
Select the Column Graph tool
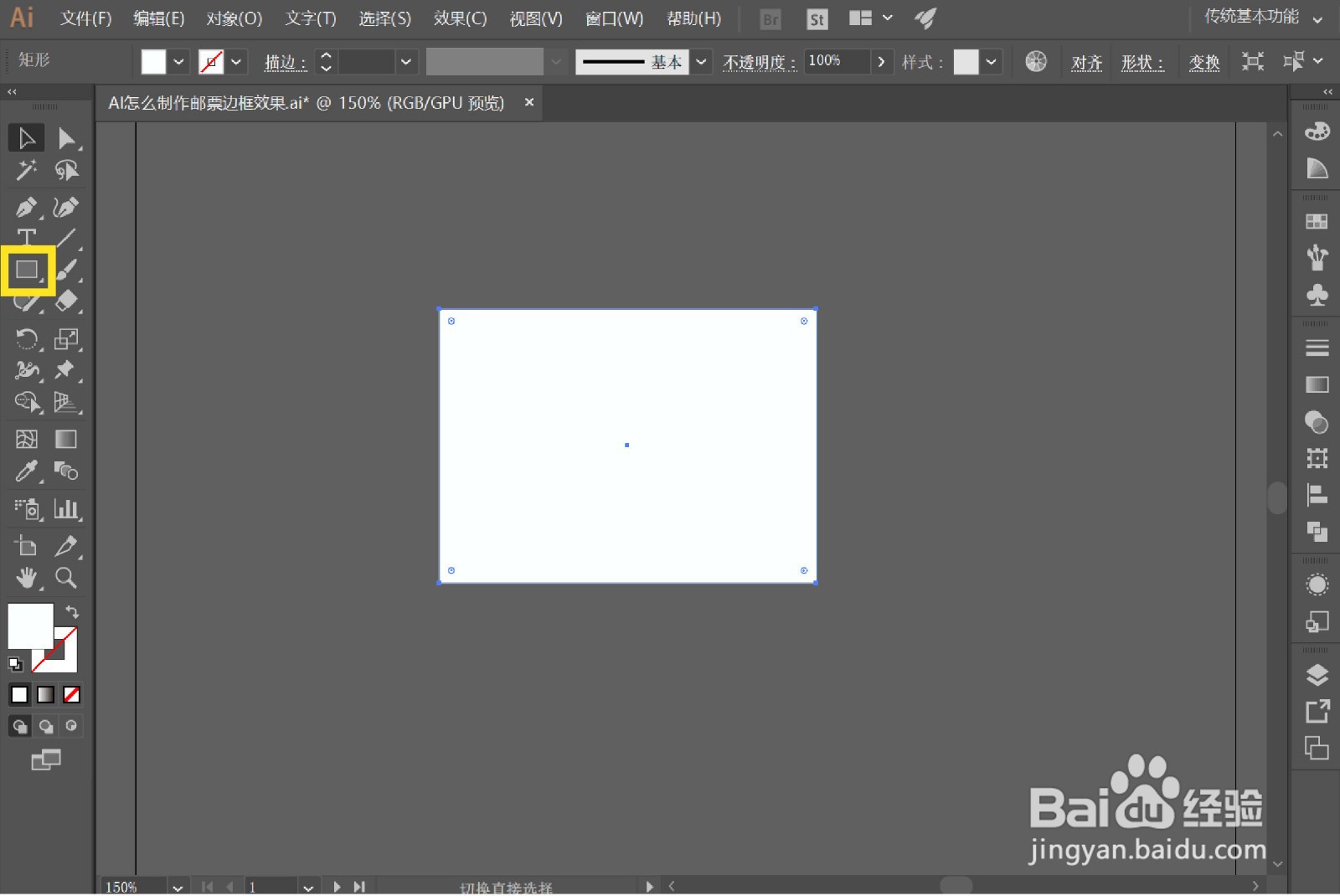pyautogui.click(x=66, y=508)
